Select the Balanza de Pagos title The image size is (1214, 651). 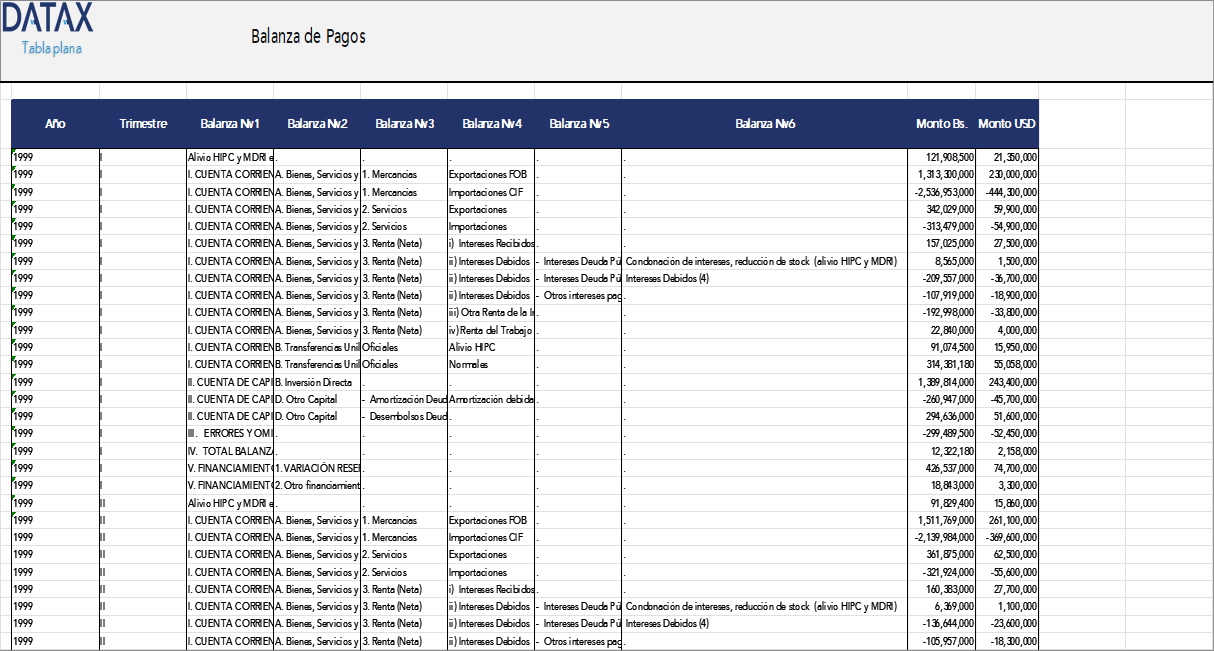(308, 37)
